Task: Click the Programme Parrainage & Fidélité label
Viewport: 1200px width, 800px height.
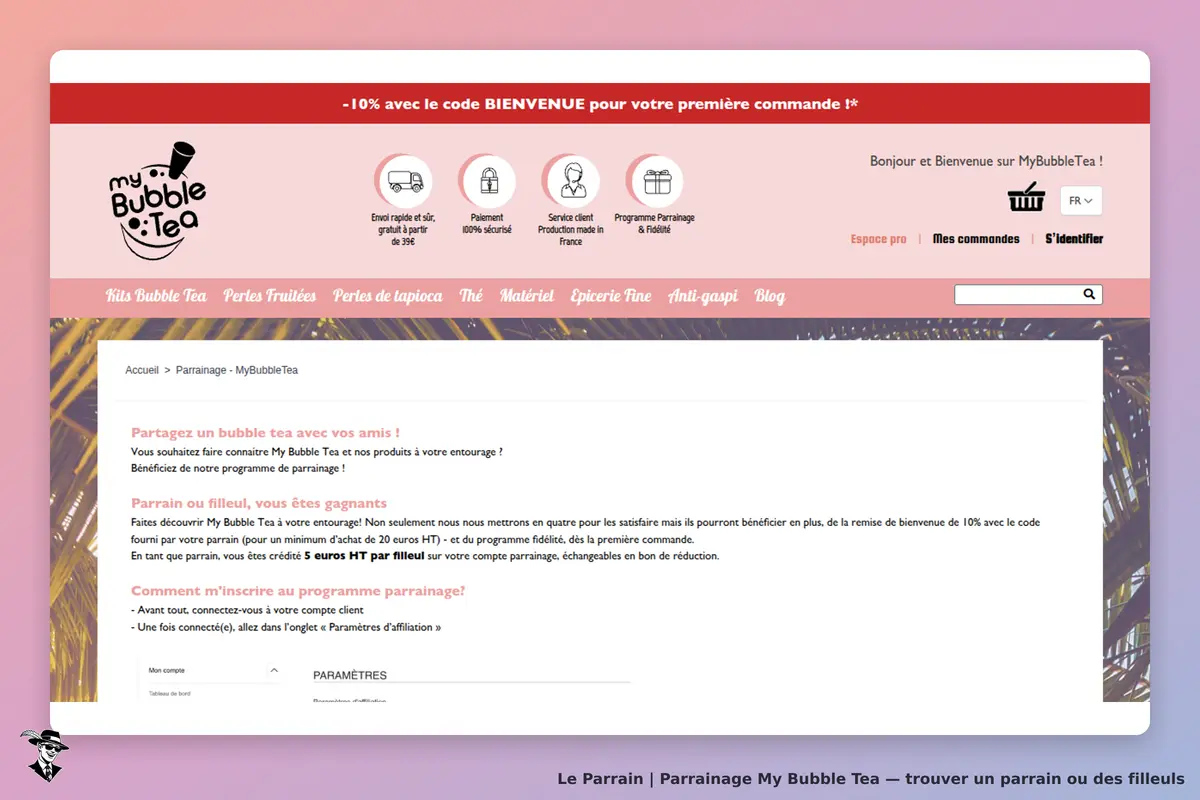Action: click(x=655, y=223)
